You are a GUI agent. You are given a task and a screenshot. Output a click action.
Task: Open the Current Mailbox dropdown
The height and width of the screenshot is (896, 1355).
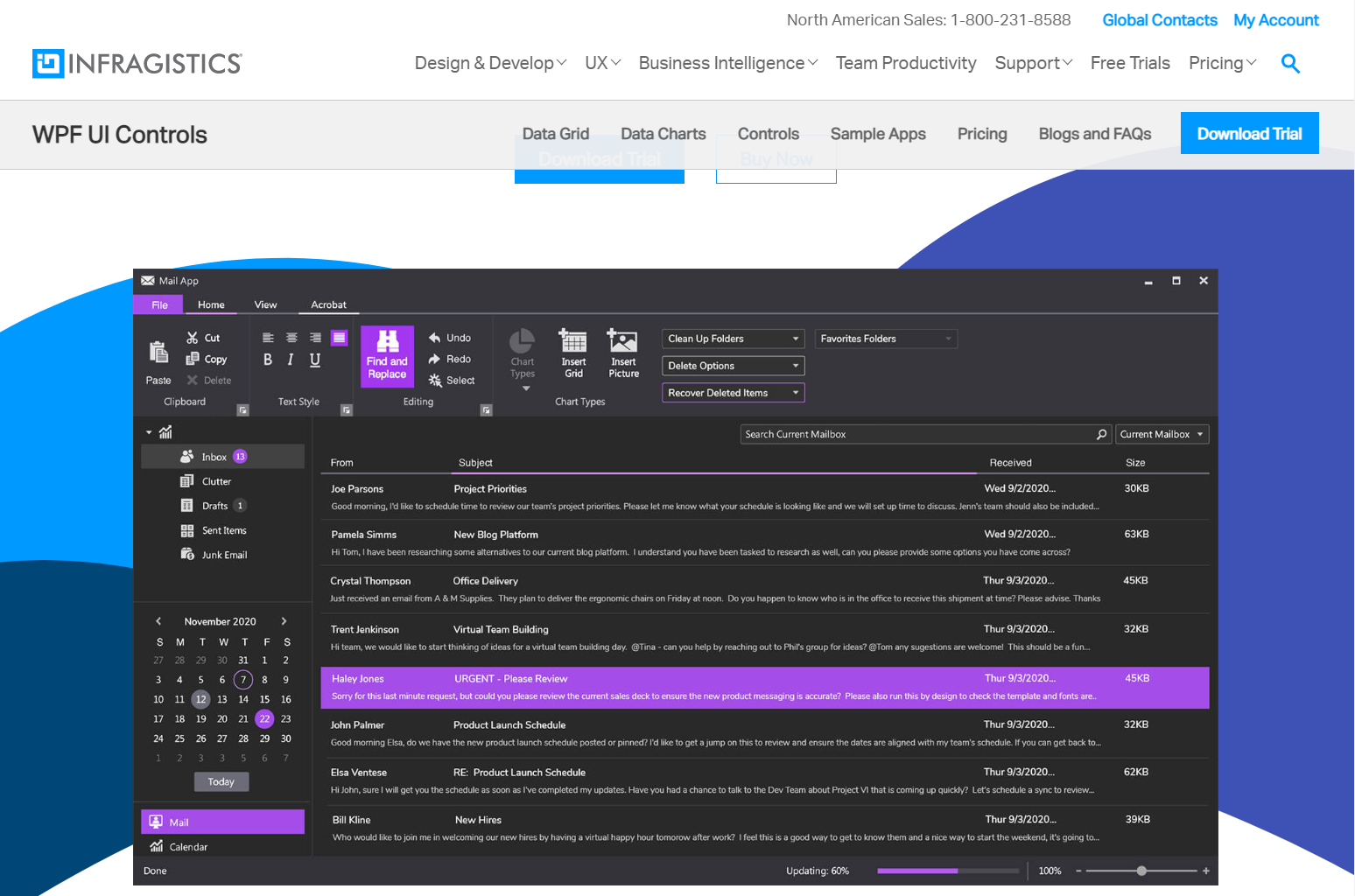(1162, 434)
